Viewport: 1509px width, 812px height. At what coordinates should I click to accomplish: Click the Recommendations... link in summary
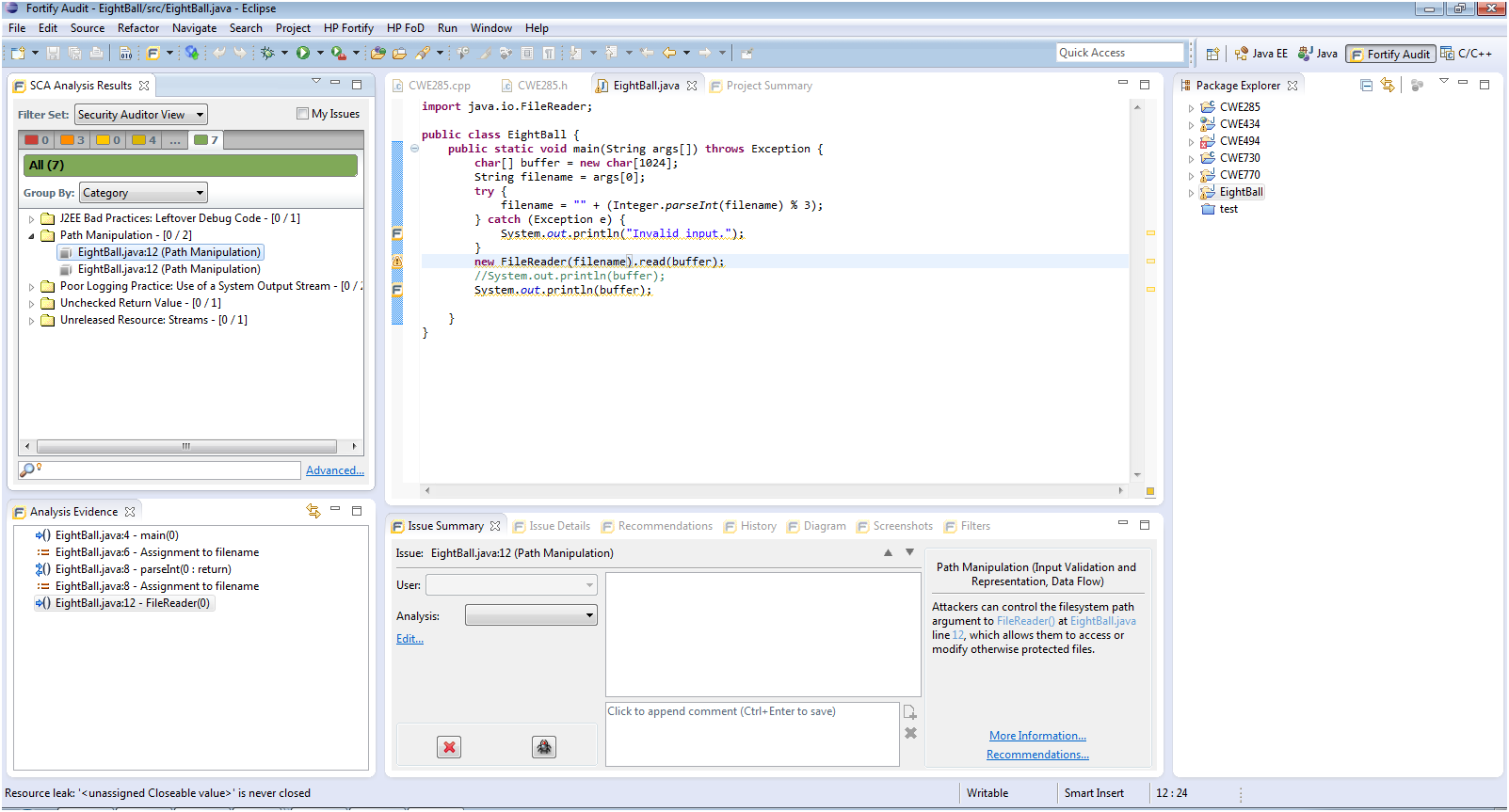1037,755
